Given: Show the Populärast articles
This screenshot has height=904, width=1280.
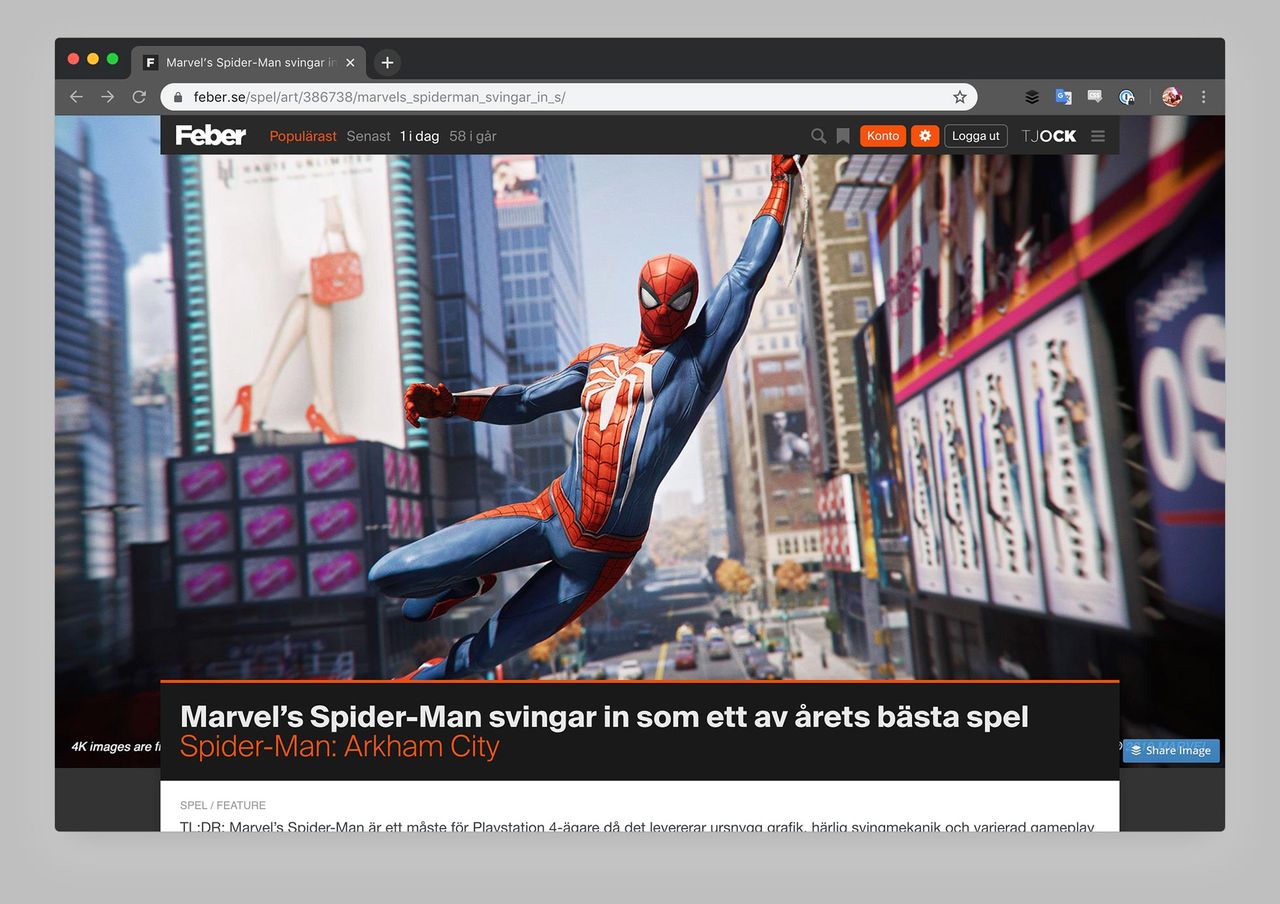Looking at the screenshot, I should click(303, 136).
